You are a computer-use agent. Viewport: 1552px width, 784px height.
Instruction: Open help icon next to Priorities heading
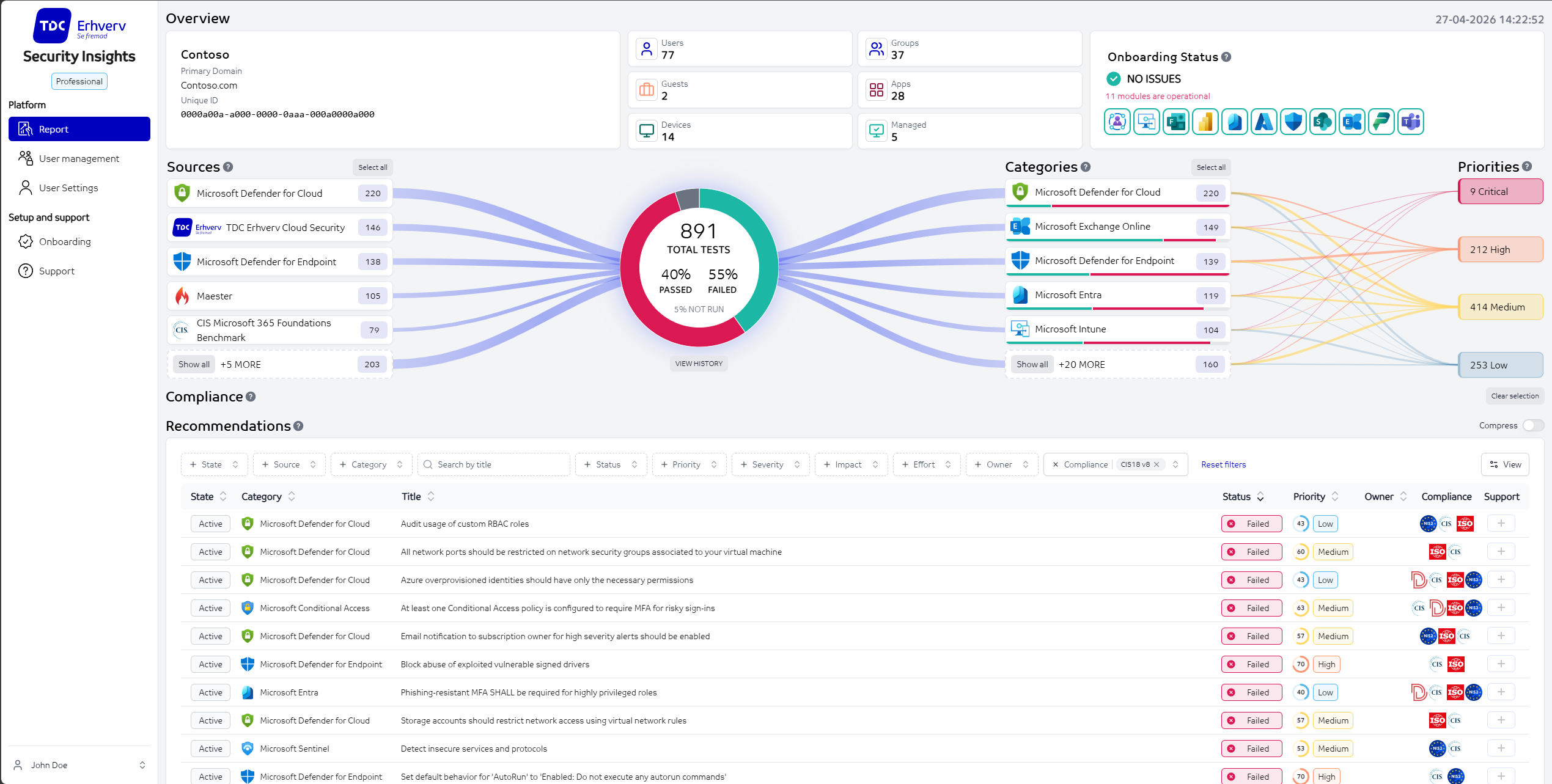pos(1527,166)
